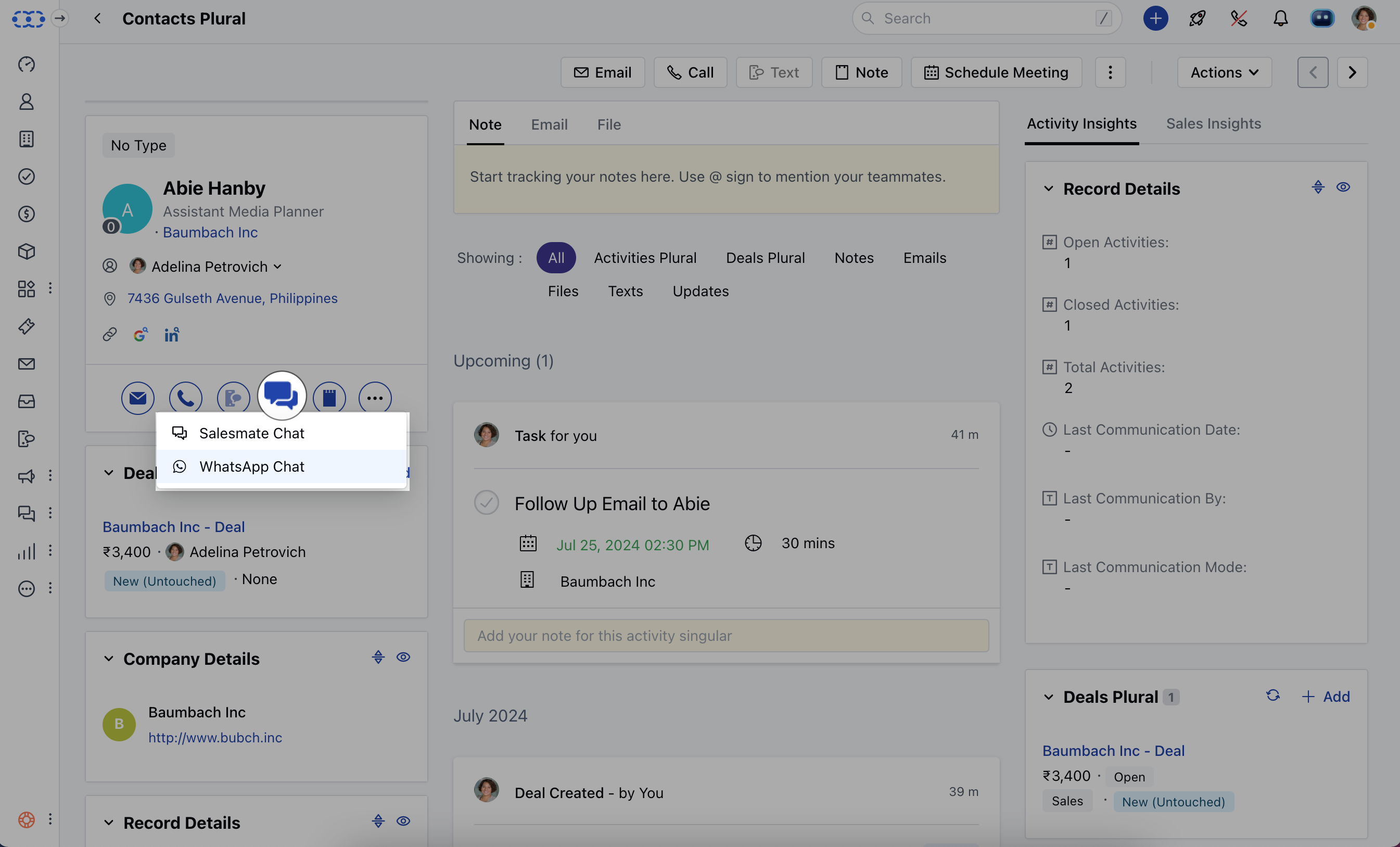1400x847 pixels.
Task: Select WhatsApp Chat from menu
Action: click(252, 466)
